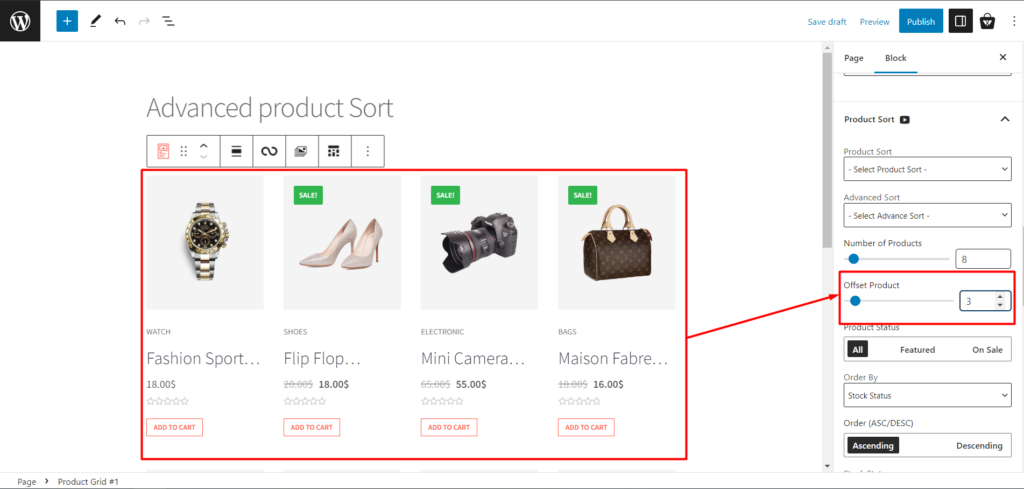Image resolution: width=1024 pixels, height=489 pixels.
Task: Click Product Grid #1 in breadcrumb
Action: tap(88, 482)
